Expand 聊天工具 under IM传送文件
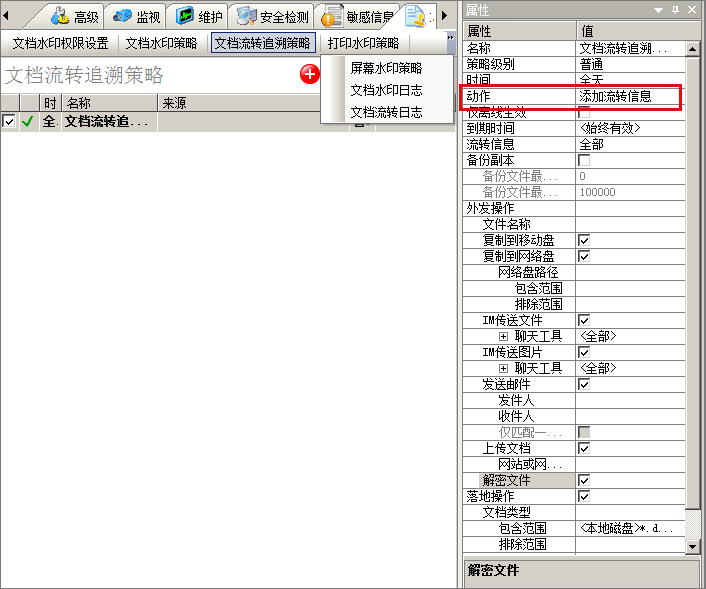 pyautogui.click(x=504, y=337)
